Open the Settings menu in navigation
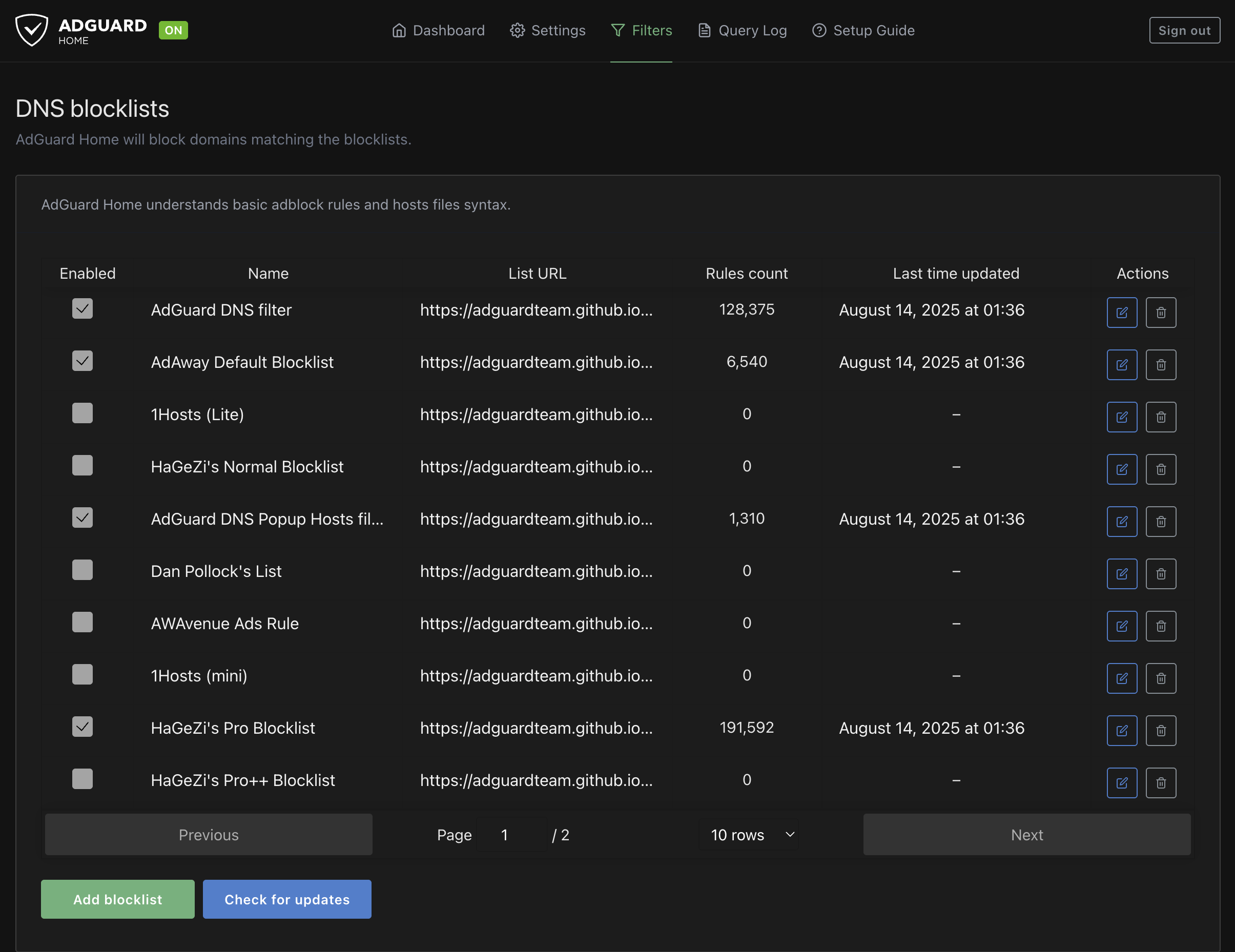This screenshot has height=952, width=1235. click(547, 31)
